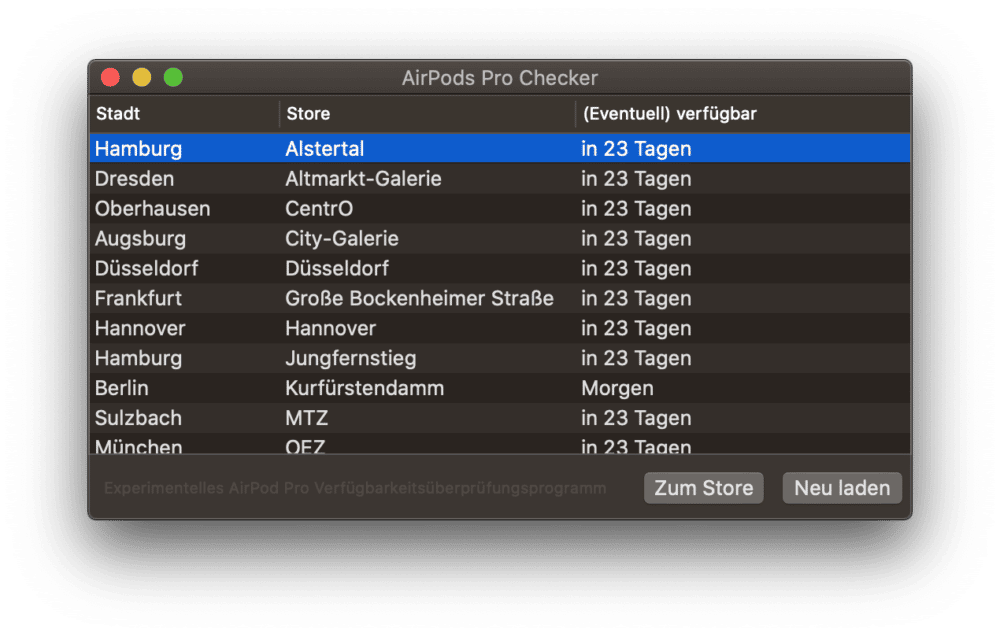Select the Altmarkt-Galerie store cell
1000x636 pixels.
coord(364,179)
